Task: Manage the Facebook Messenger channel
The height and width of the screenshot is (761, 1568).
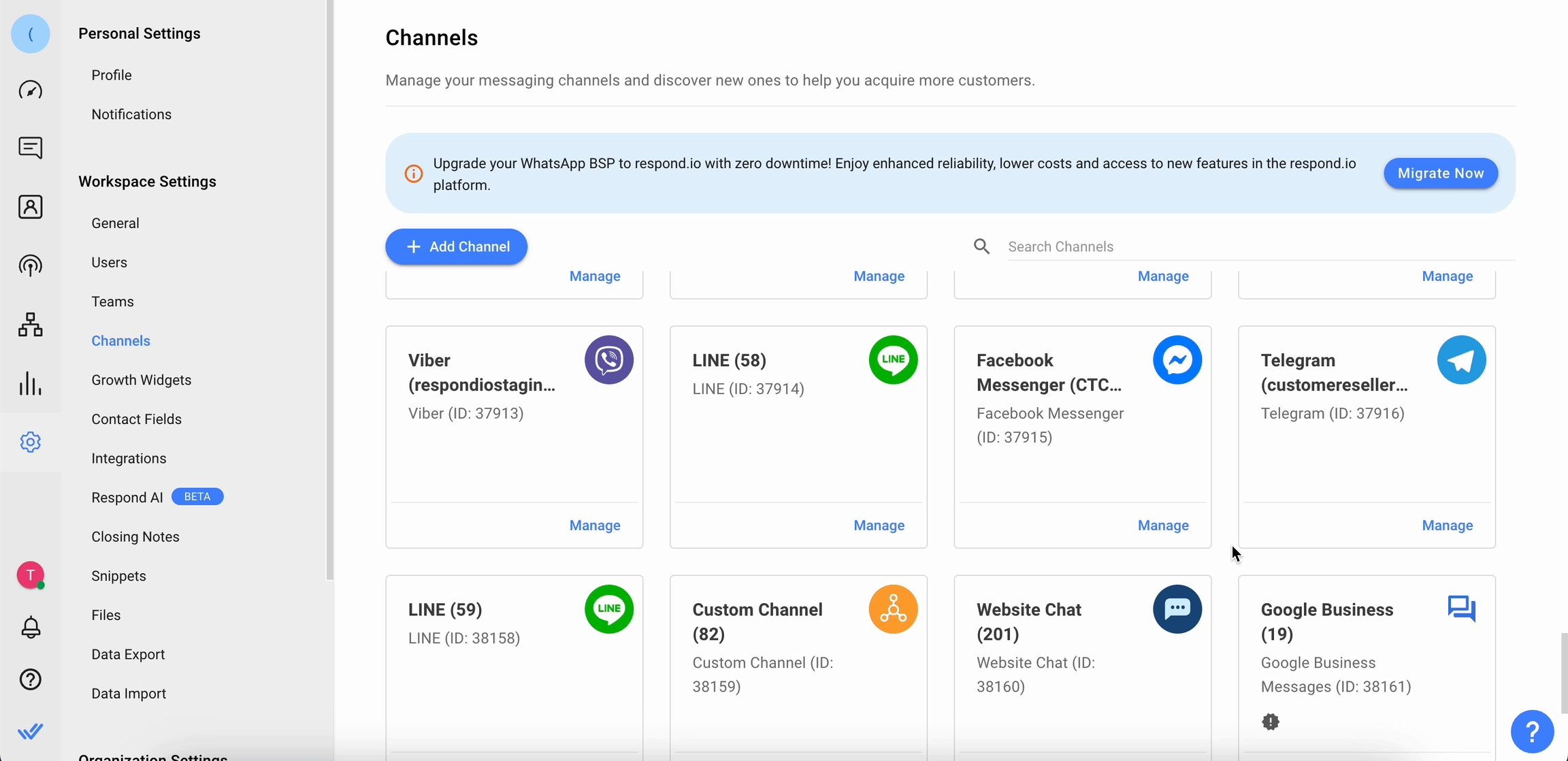Action: [1162, 525]
